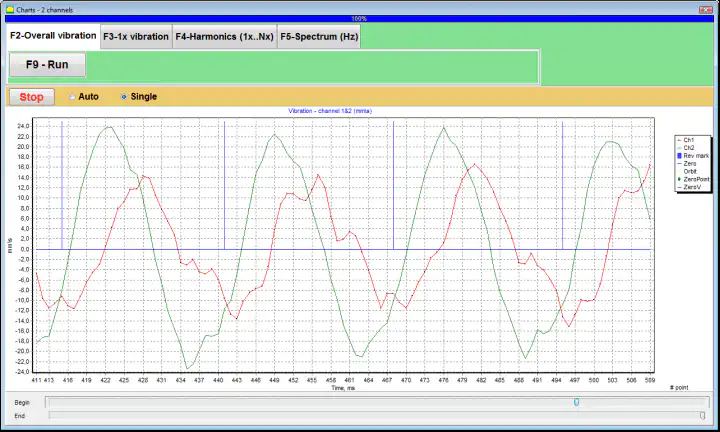This screenshot has height=432, width=720.
Task: Click the 'Time, ms' axis label
Action: (x=343, y=388)
